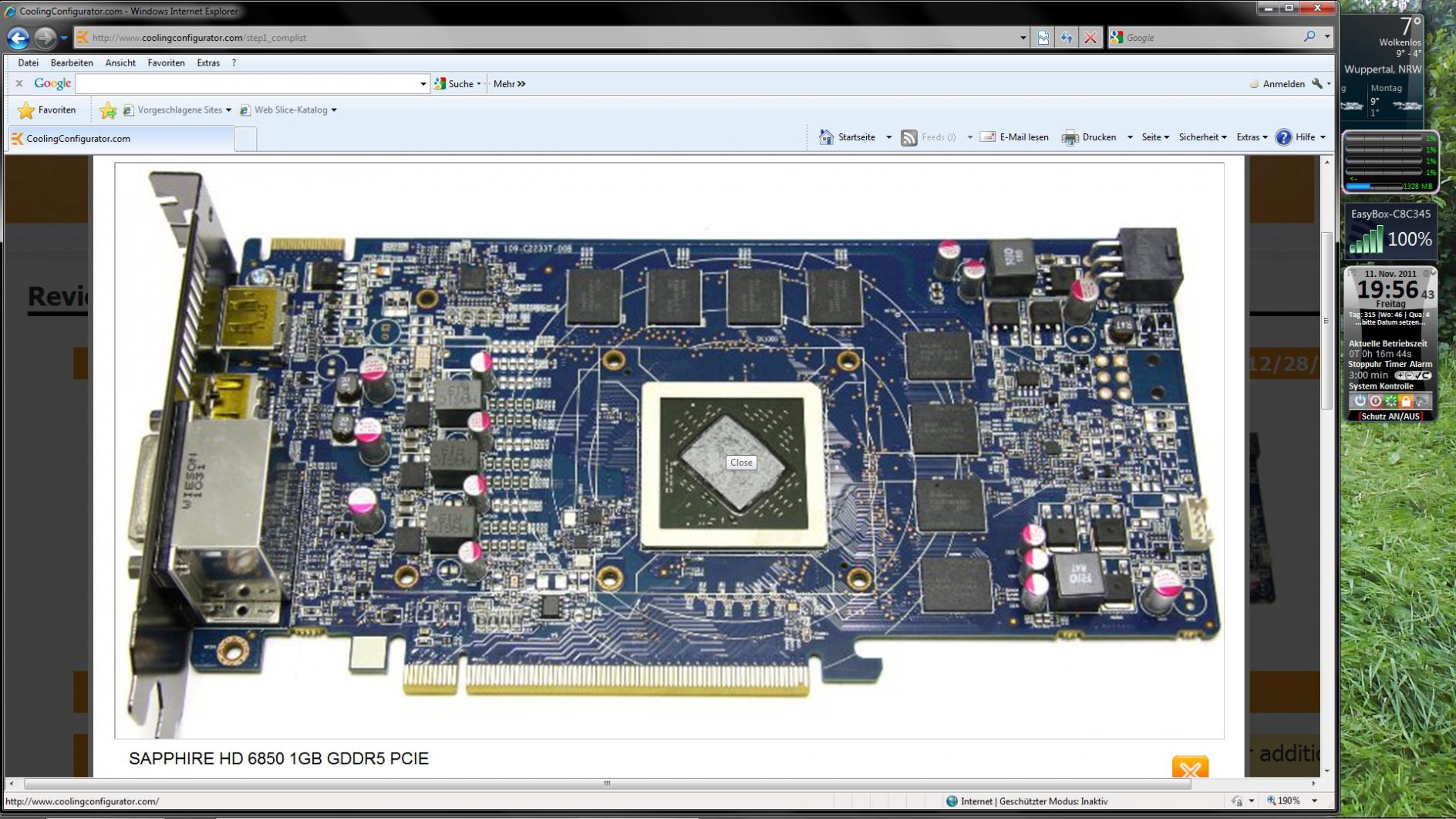Image resolution: width=1456 pixels, height=819 pixels.
Task: Open a new blank tab
Action: pyautogui.click(x=245, y=139)
